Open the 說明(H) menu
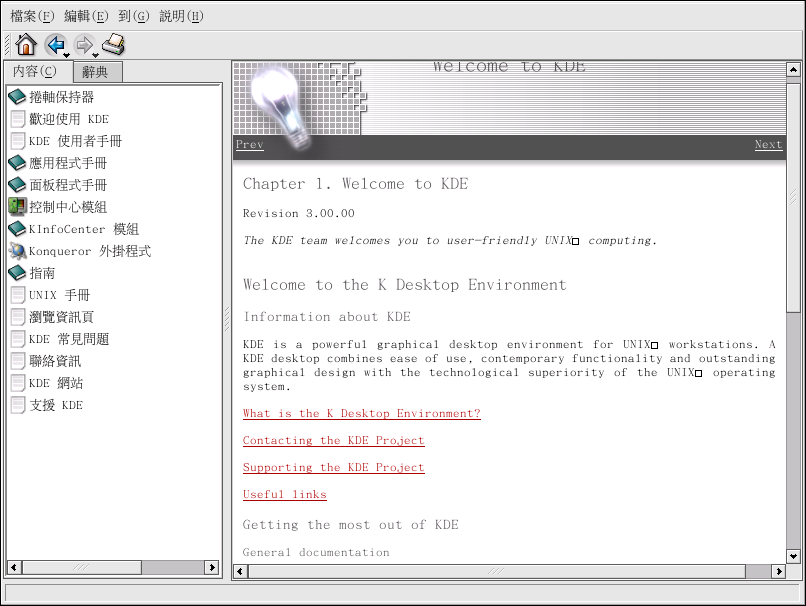The image size is (806, 606). (x=181, y=16)
